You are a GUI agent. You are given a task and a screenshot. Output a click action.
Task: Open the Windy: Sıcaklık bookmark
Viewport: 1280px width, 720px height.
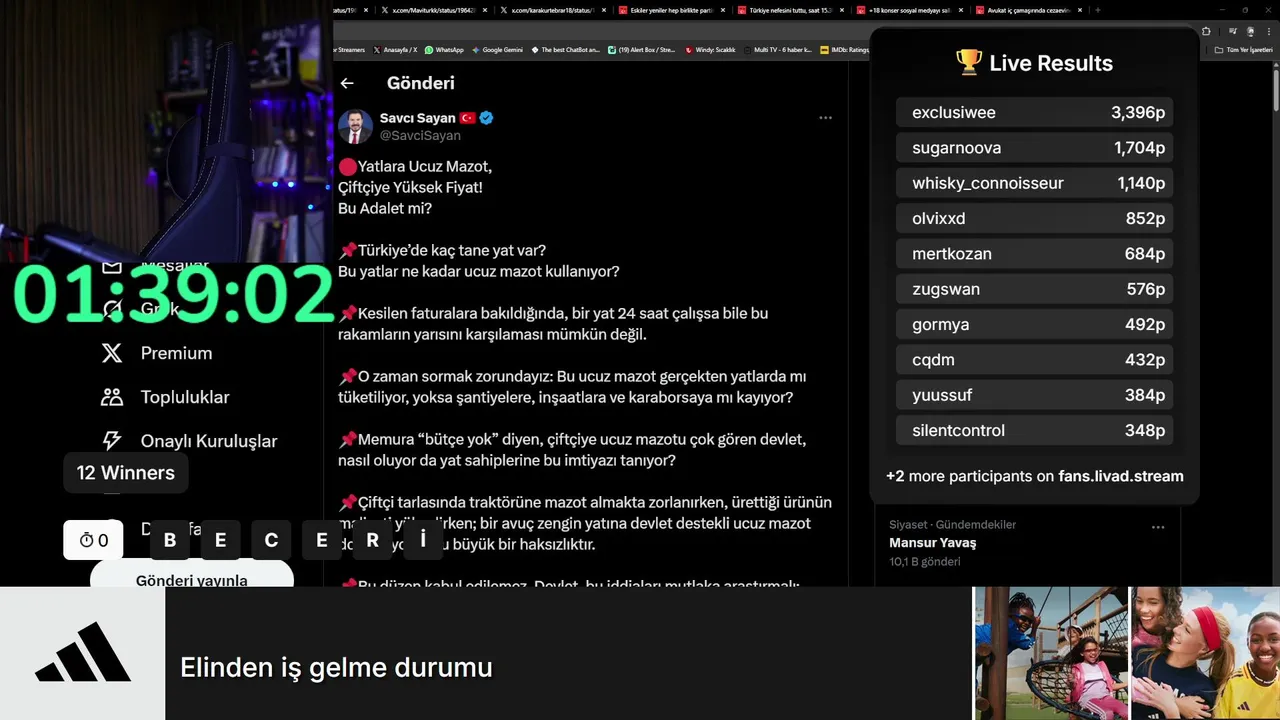[711, 49]
